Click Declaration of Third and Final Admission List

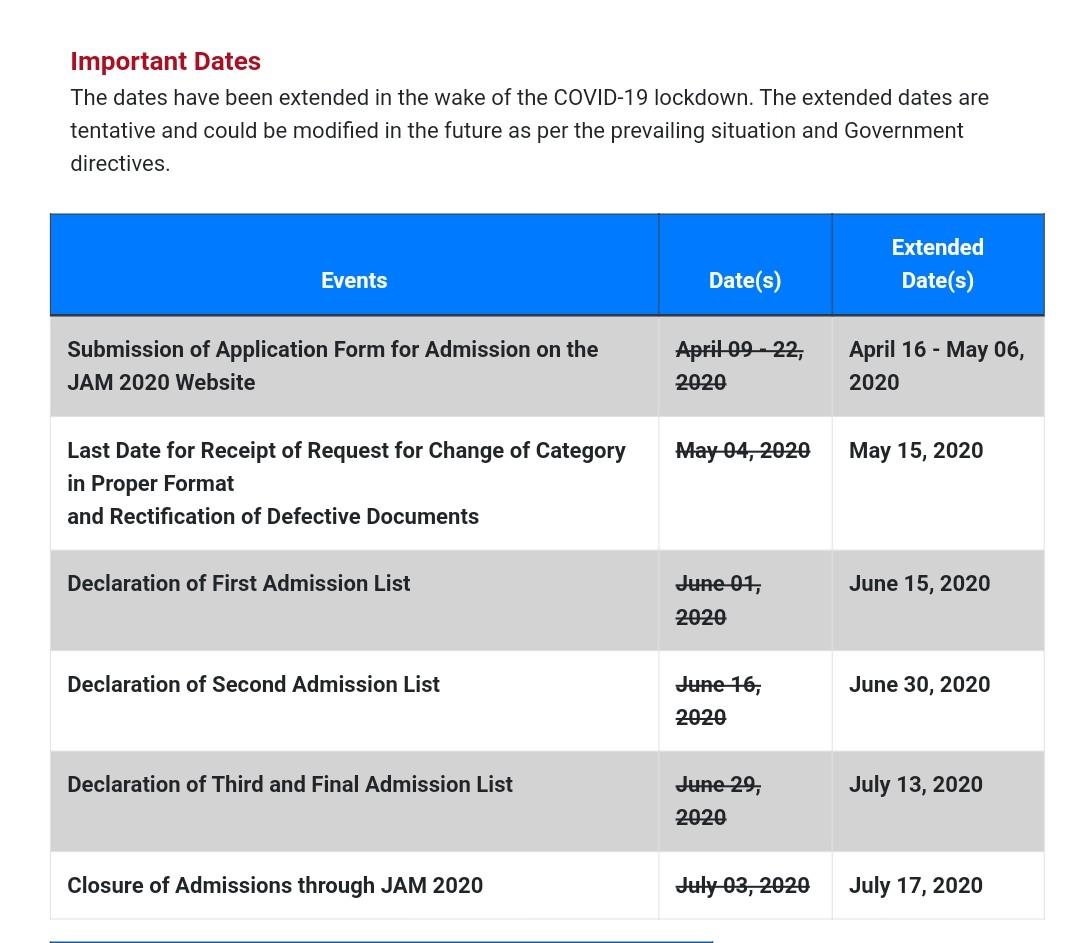tap(290, 784)
